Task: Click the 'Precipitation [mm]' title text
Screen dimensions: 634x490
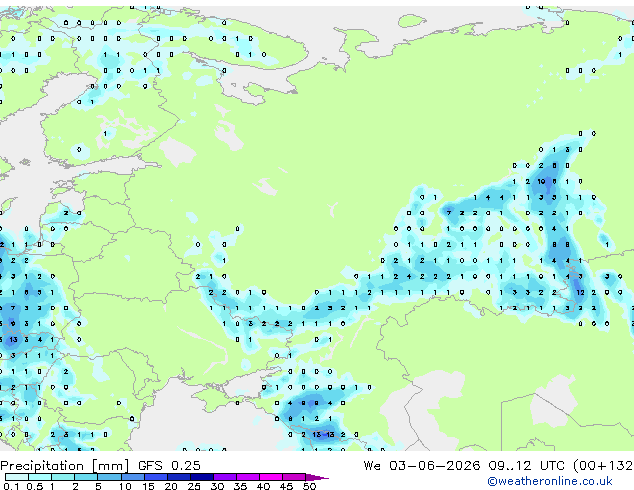Action: (65, 466)
